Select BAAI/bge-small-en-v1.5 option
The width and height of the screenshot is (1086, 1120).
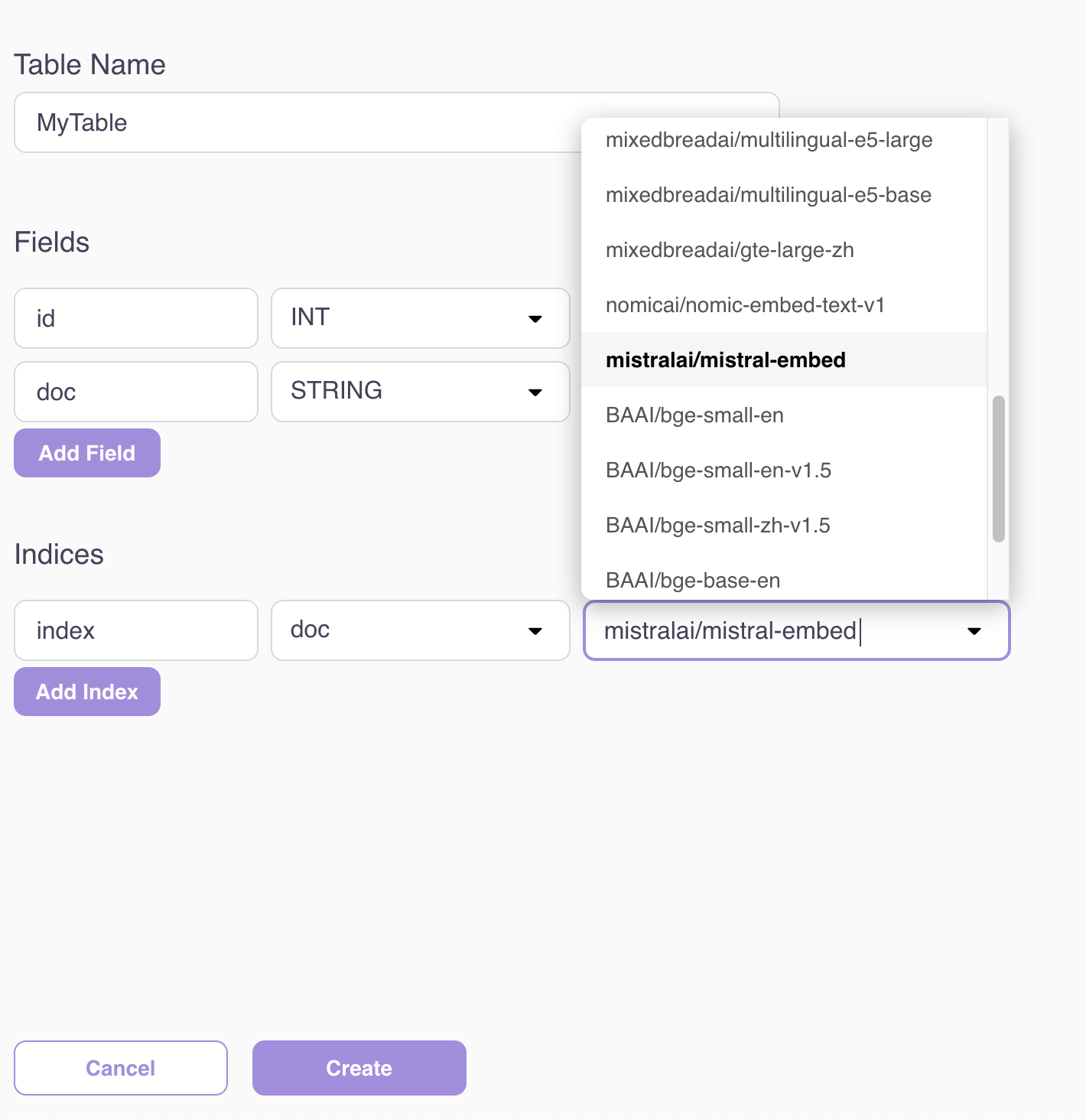[718, 470]
